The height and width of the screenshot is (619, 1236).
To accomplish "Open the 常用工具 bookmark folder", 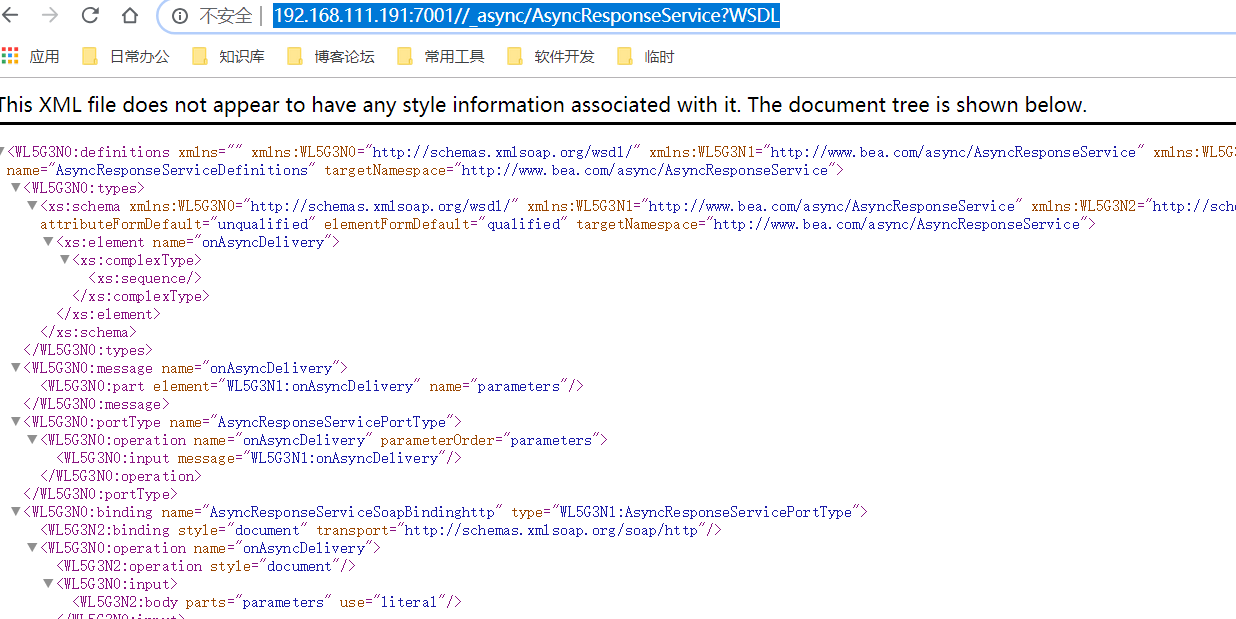I will click(x=441, y=56).
